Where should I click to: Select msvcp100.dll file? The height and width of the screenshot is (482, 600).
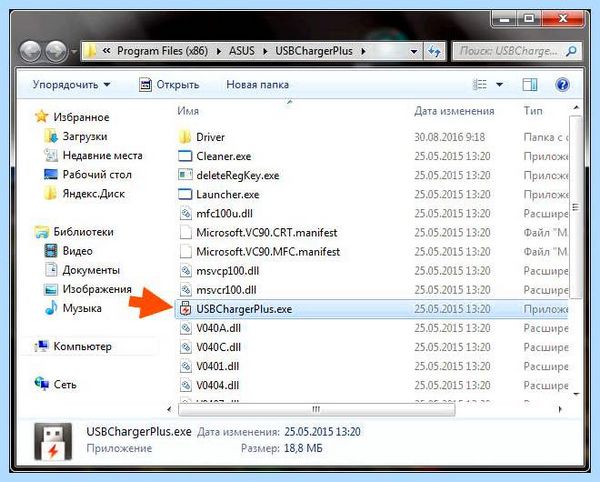coord(228,271)
